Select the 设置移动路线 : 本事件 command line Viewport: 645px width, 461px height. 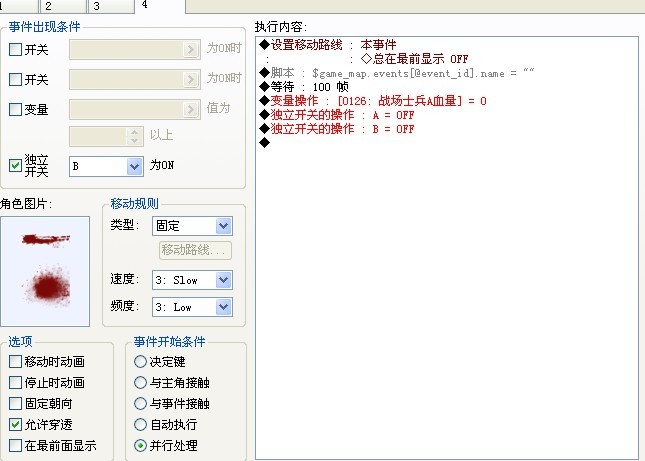click(x=328, y=44)
